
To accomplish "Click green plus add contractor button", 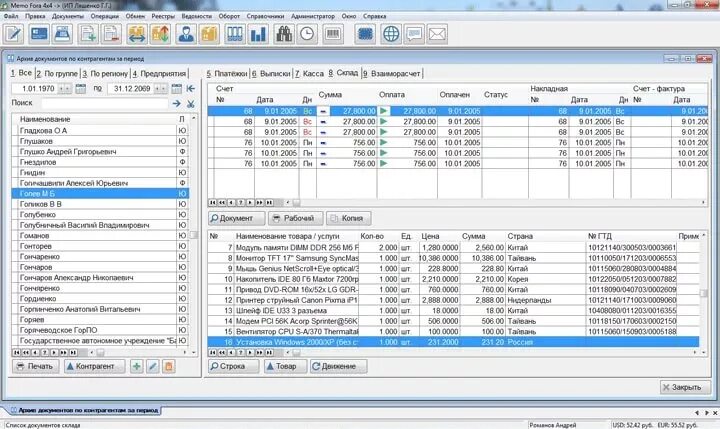I will click(x=136, y=367).
